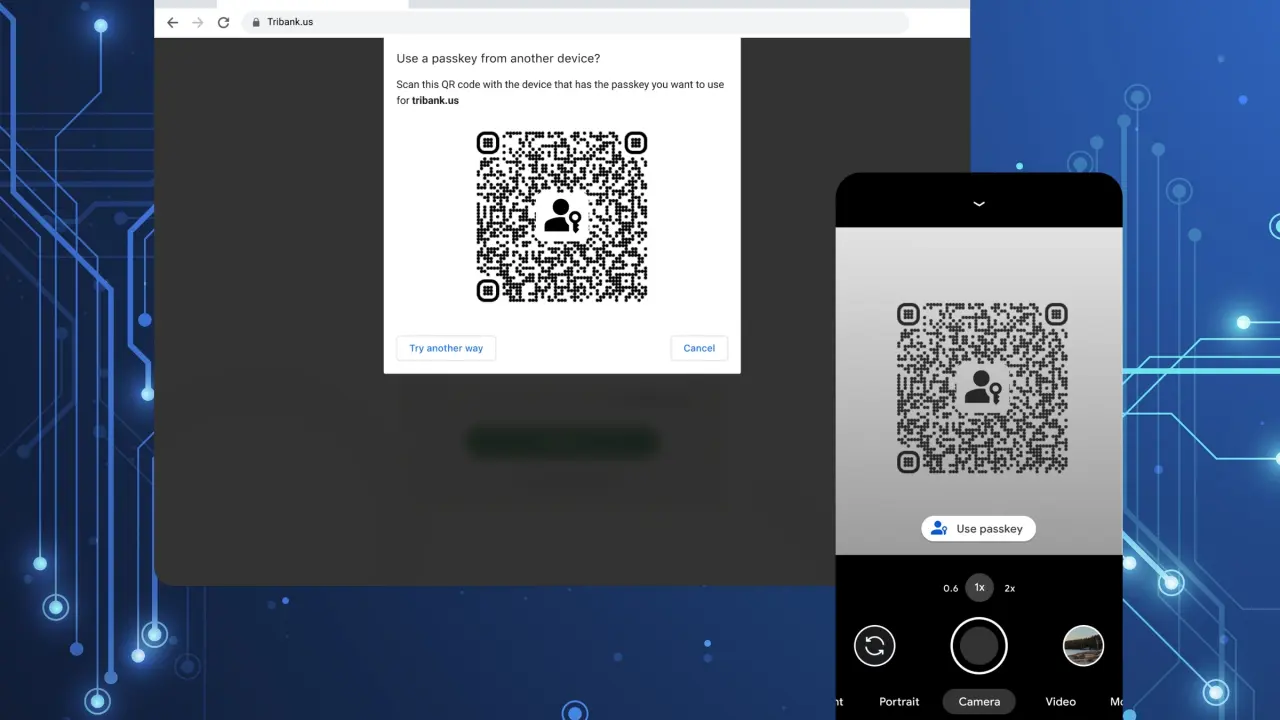Screen dimensions: 1280x720
Task: Click the browser forward arrow
Action: pos(198,22)
